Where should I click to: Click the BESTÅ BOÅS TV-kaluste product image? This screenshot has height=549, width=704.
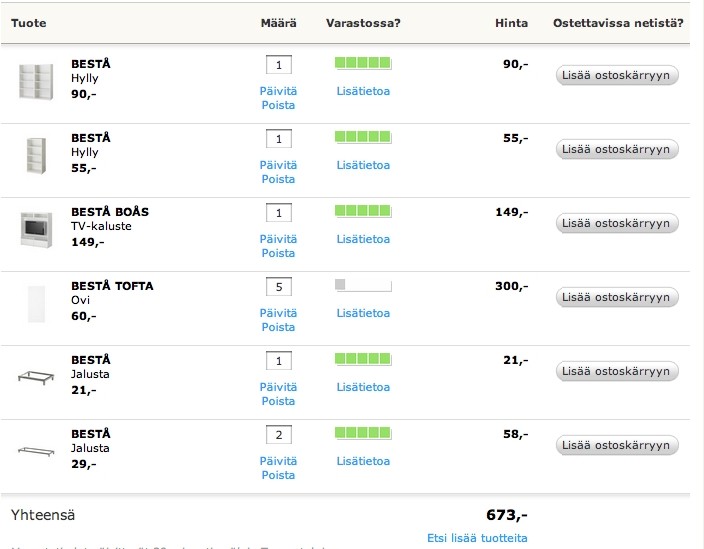(36, 230)
